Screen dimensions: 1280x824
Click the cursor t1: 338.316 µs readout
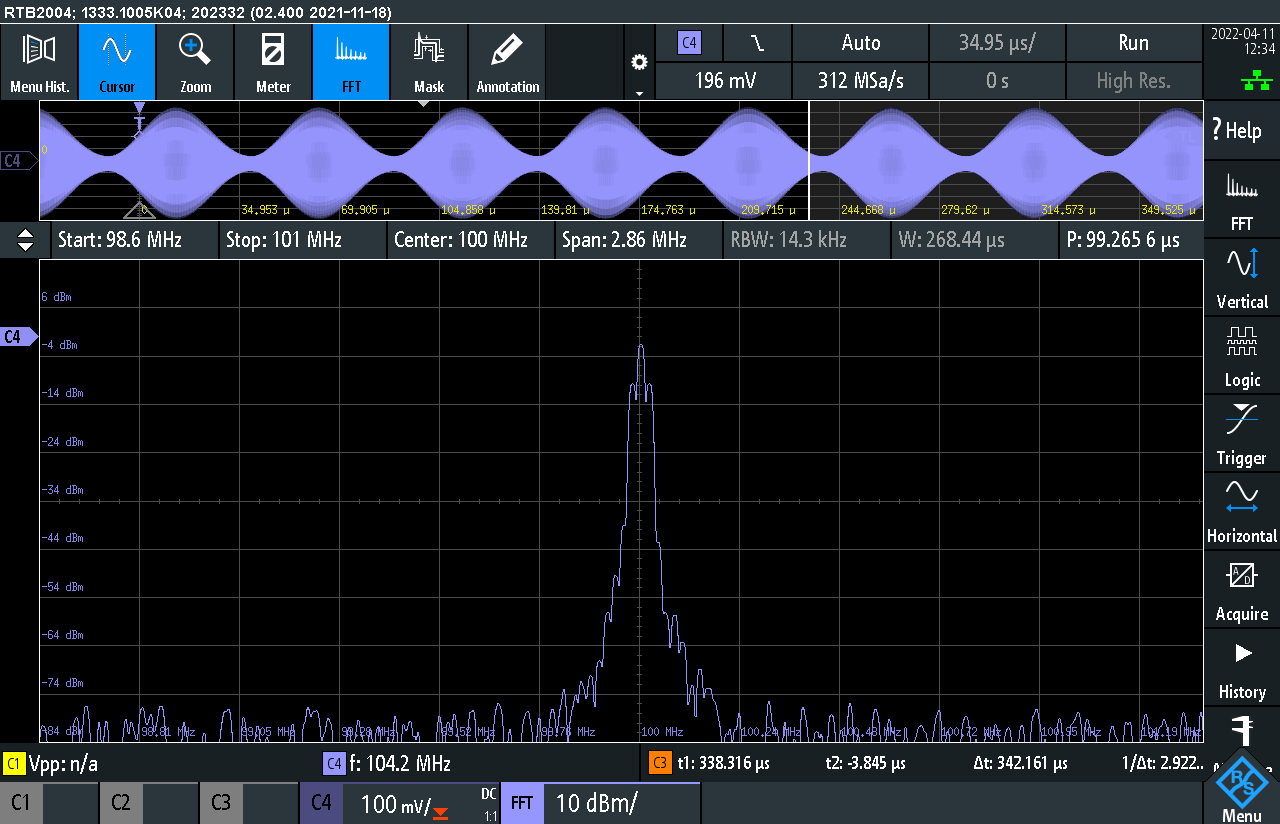(x=723, y=764)
